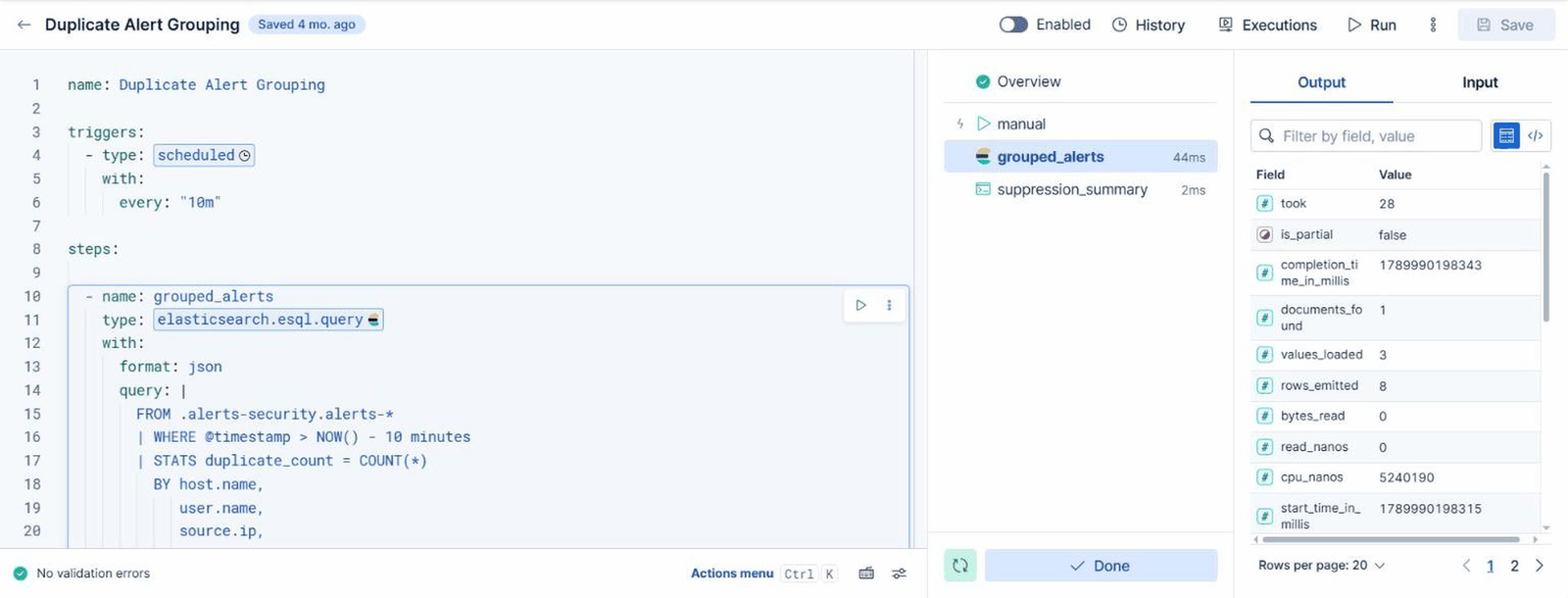The image size is (1568, 598).
Task: Click the elasticsearch.esql.query type badge
Action: (268, 320)
